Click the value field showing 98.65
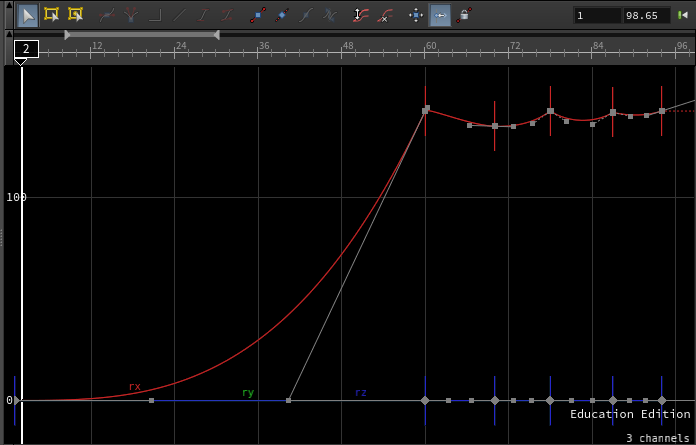The image size is (696, 445). [646, 16]
